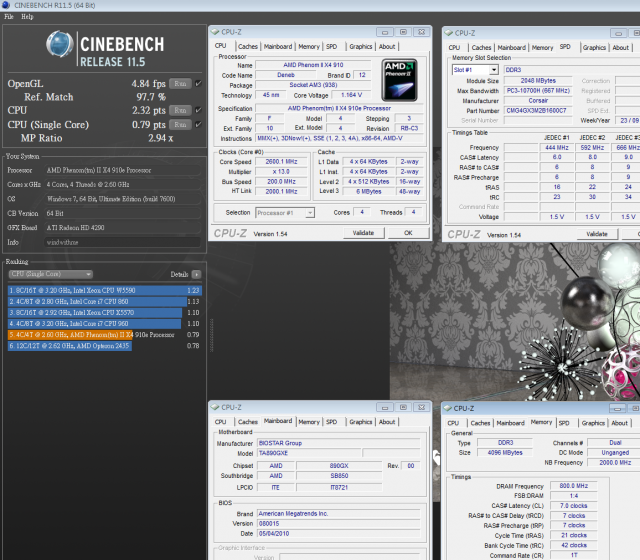Click the panel splitter grip beside Ranking
The image size is (640, 560).
pos(211,336)
